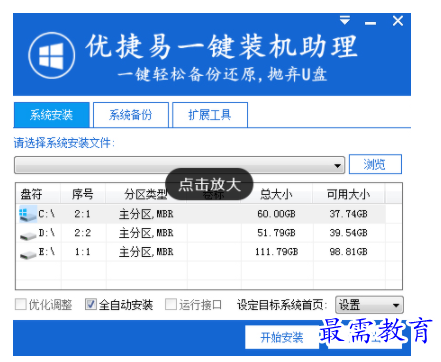The width and height of the screenshot is (441, 362).
Task: Click the 39.54GB free size cell
Action: (x=348, y=233)
